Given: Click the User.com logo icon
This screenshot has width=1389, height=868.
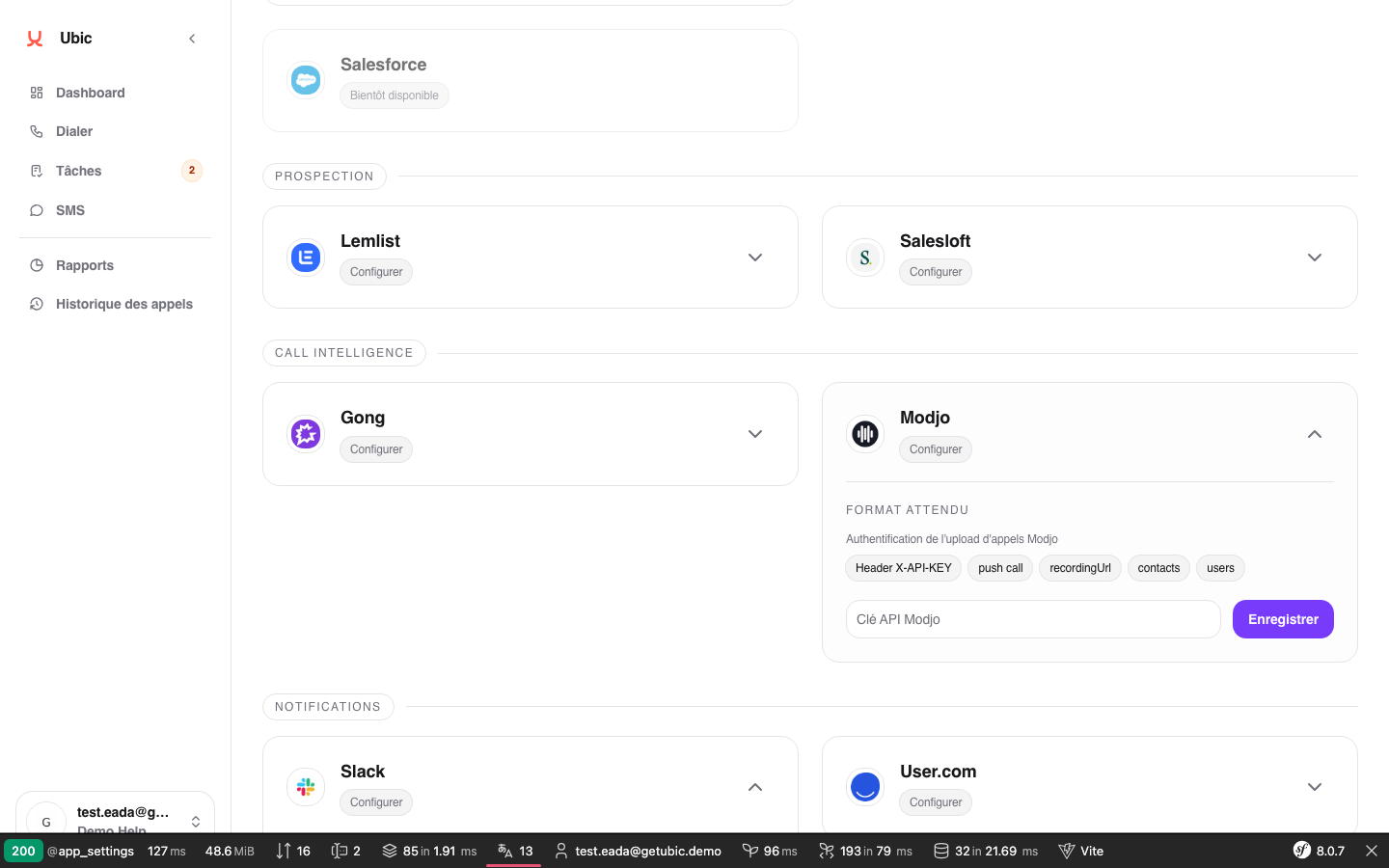Looking at the screenshot, I should click(865, 787).
